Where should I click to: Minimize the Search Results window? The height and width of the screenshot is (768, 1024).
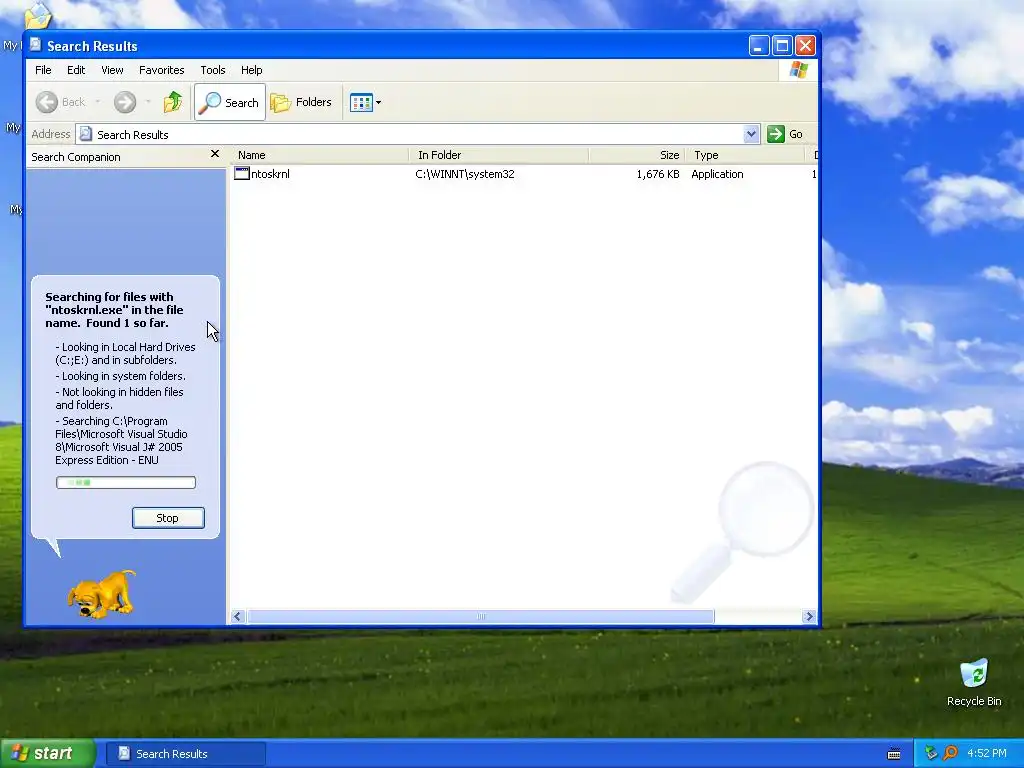[758, 46]
